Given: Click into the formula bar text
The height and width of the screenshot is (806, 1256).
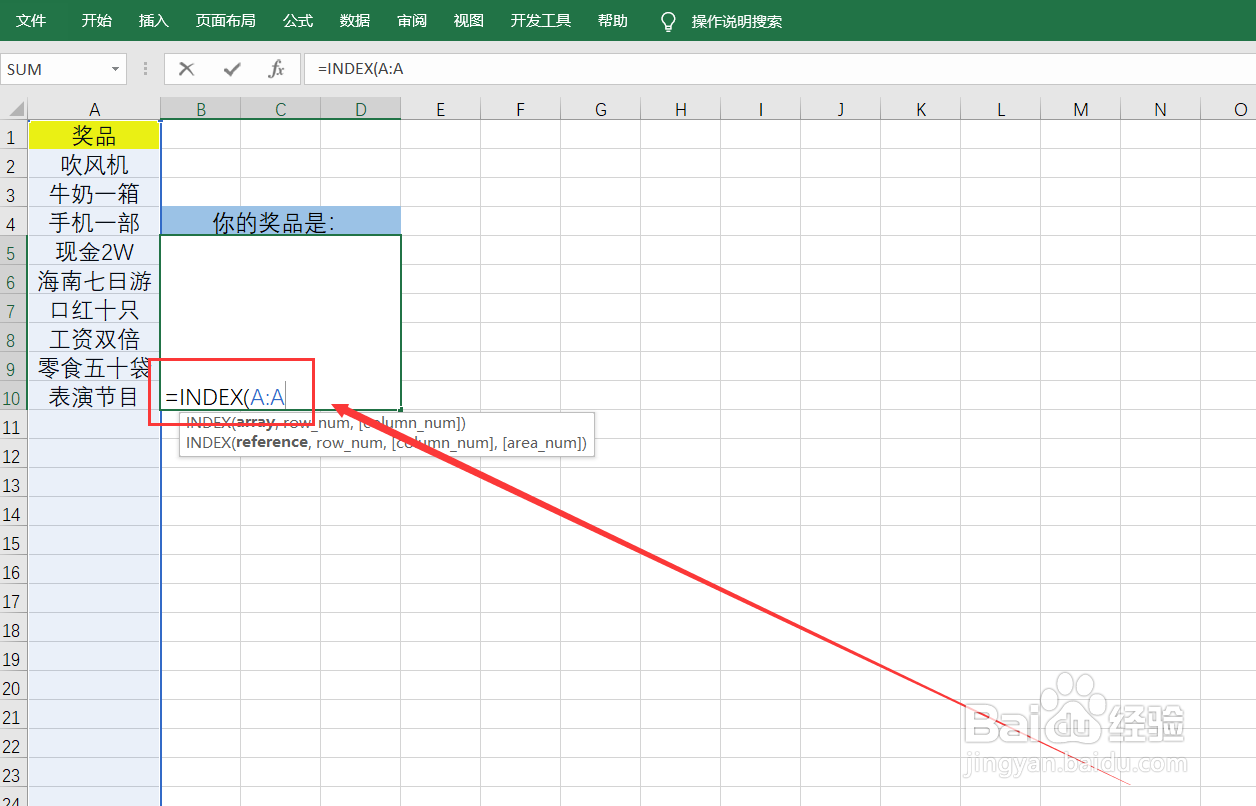Looking at the screenshot, I should point(780,69).
